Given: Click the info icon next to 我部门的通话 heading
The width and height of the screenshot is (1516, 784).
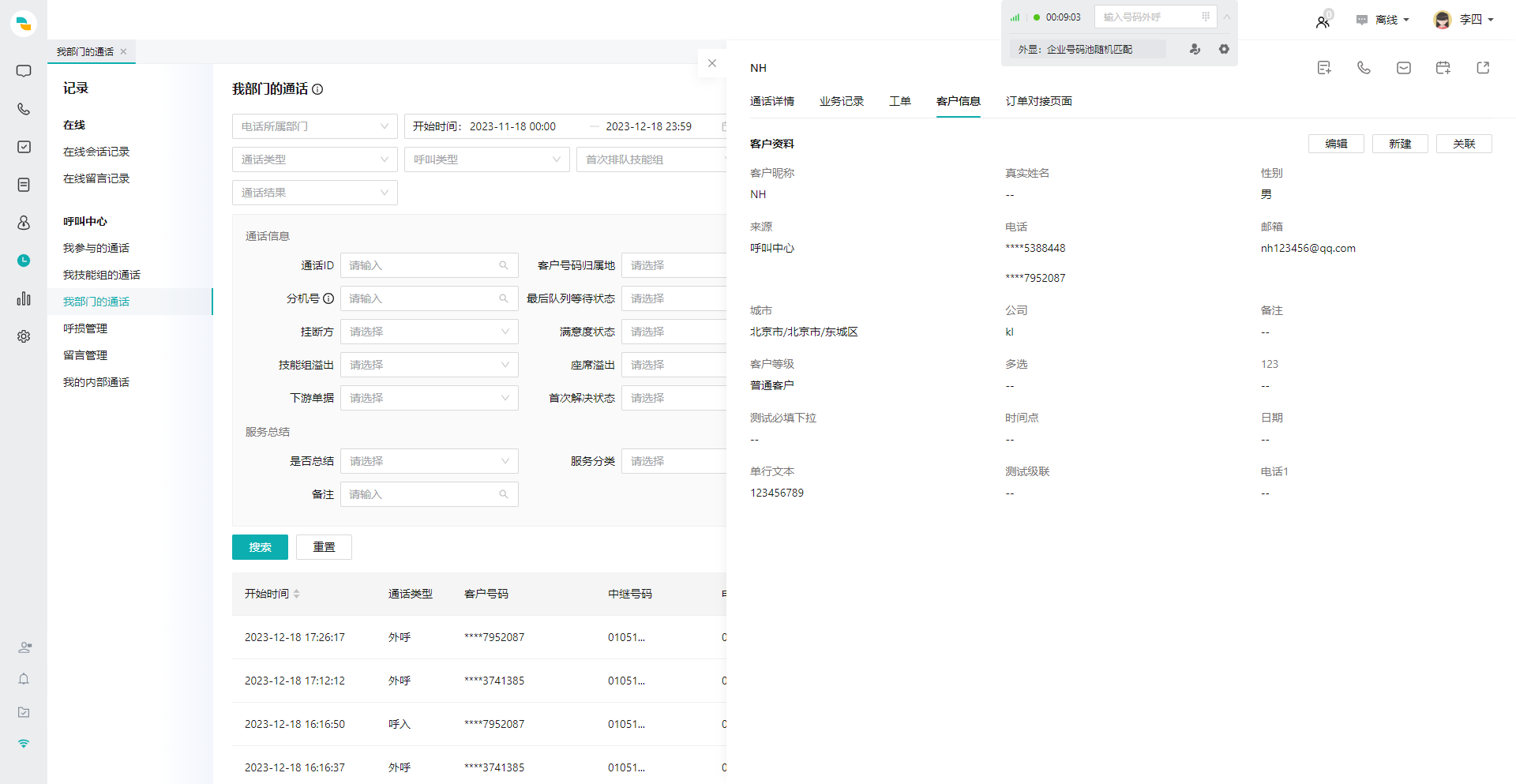Looking at the screenshot, I should tap(317, 89).
